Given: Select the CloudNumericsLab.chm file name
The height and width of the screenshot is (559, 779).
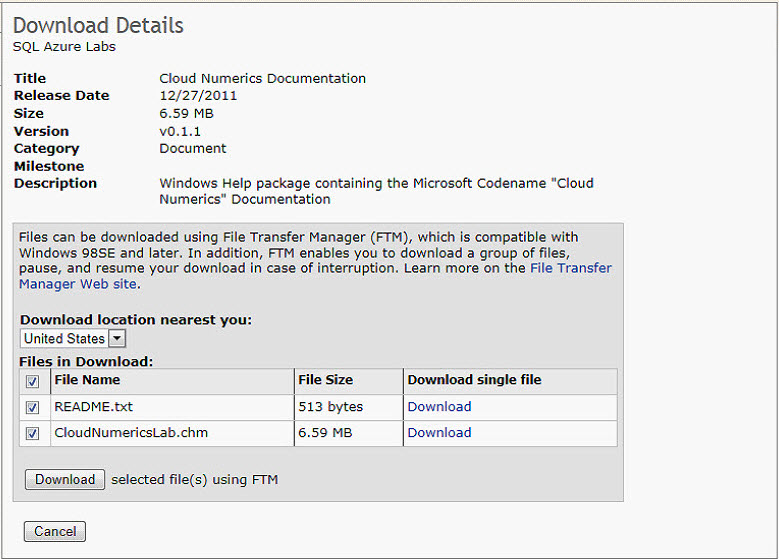Looking at the screenshot, I should 131,432.
